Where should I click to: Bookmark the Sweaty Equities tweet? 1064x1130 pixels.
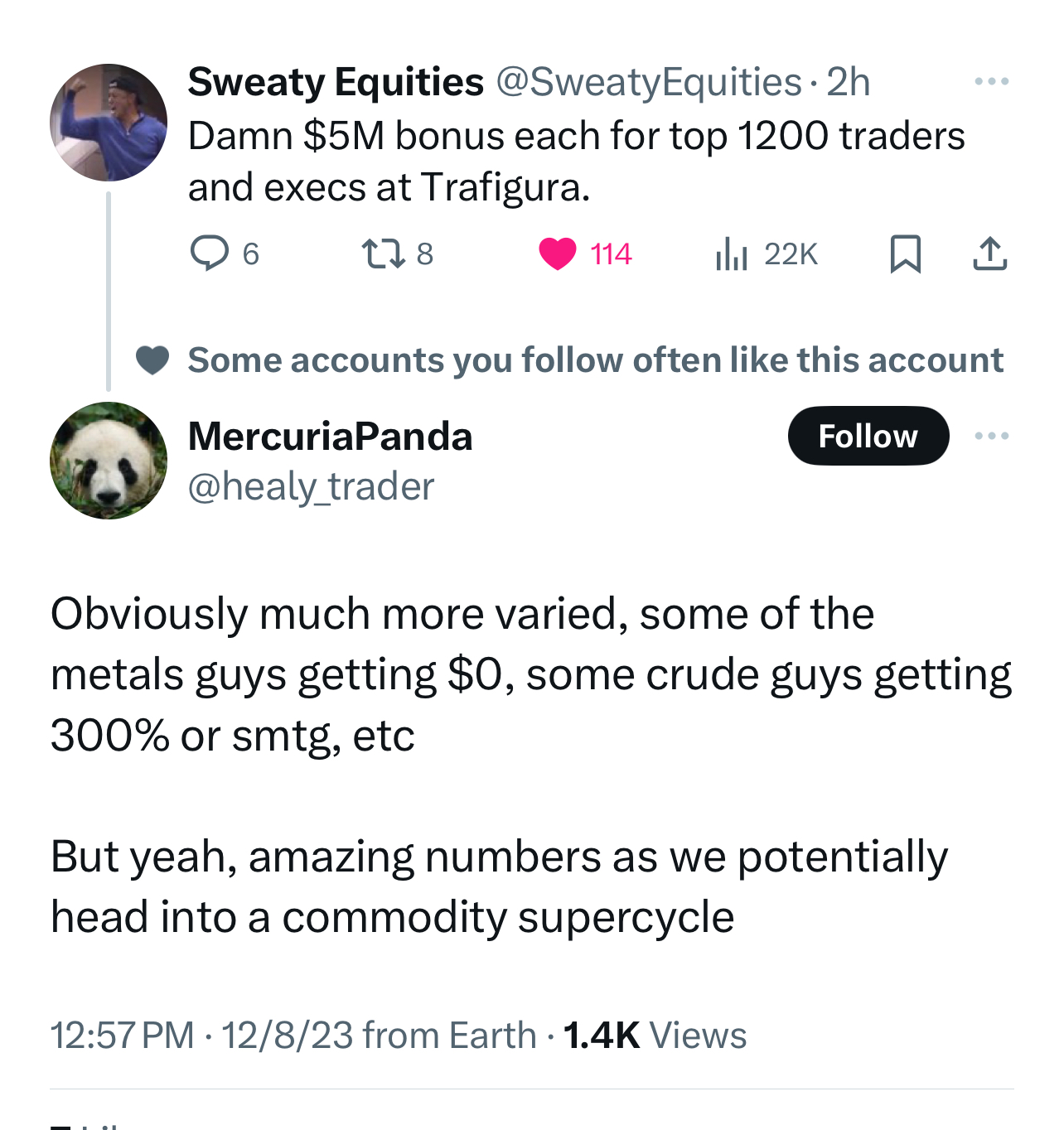coord(905,254)
